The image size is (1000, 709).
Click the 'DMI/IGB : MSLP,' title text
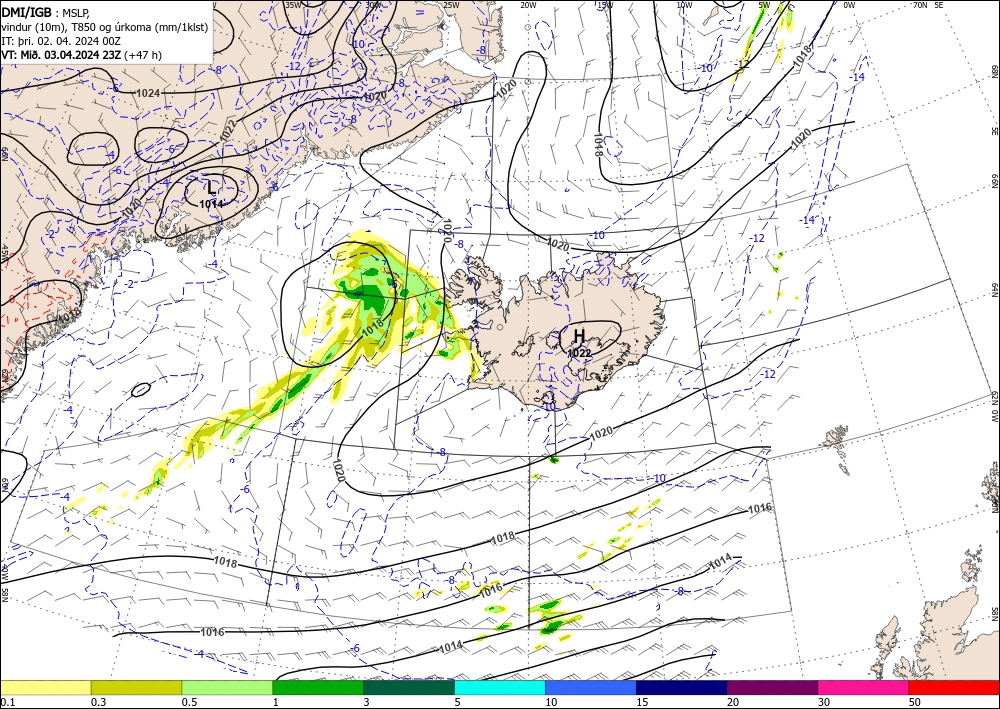tap(47, 12)
